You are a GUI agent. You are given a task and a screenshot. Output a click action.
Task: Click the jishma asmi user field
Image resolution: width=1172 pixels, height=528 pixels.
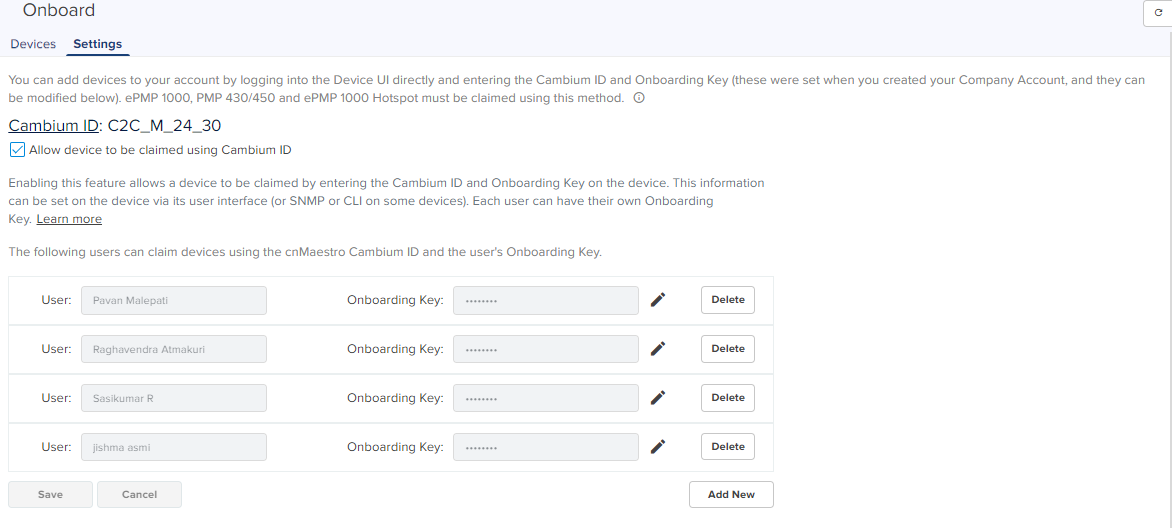[x=173, y=446]
